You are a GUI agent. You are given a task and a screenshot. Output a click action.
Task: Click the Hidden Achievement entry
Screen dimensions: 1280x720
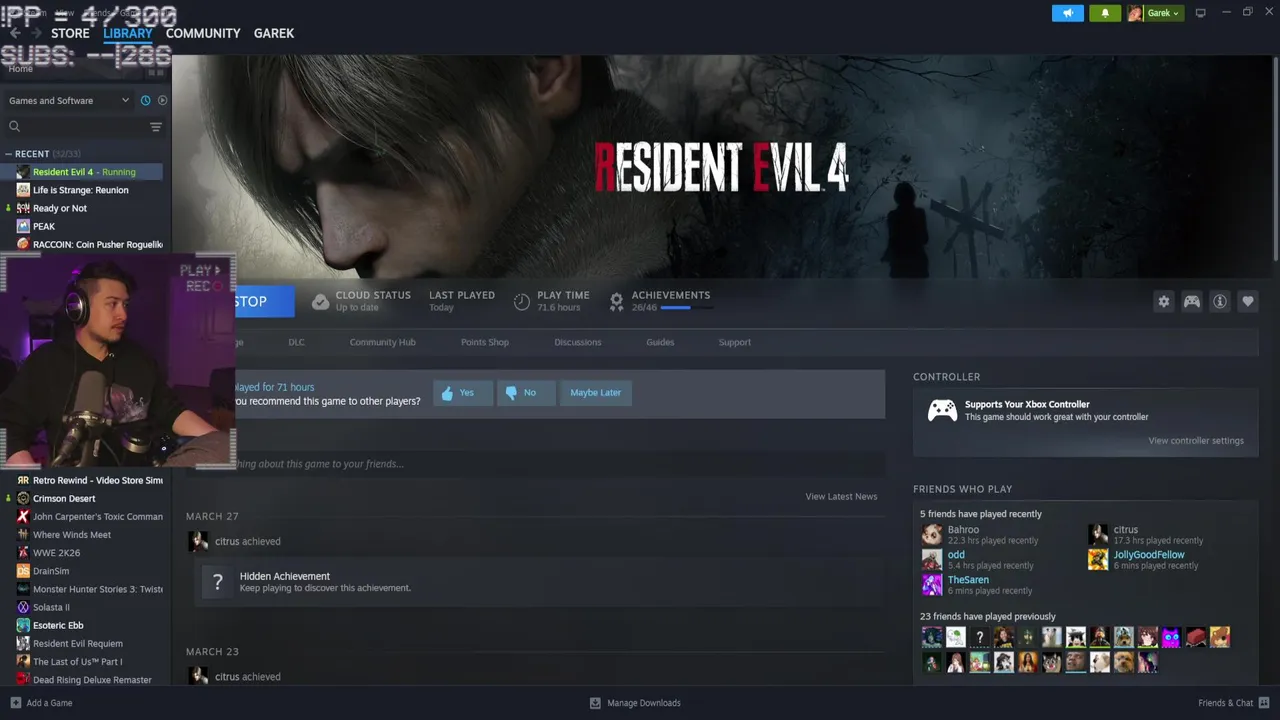(540, 582)
